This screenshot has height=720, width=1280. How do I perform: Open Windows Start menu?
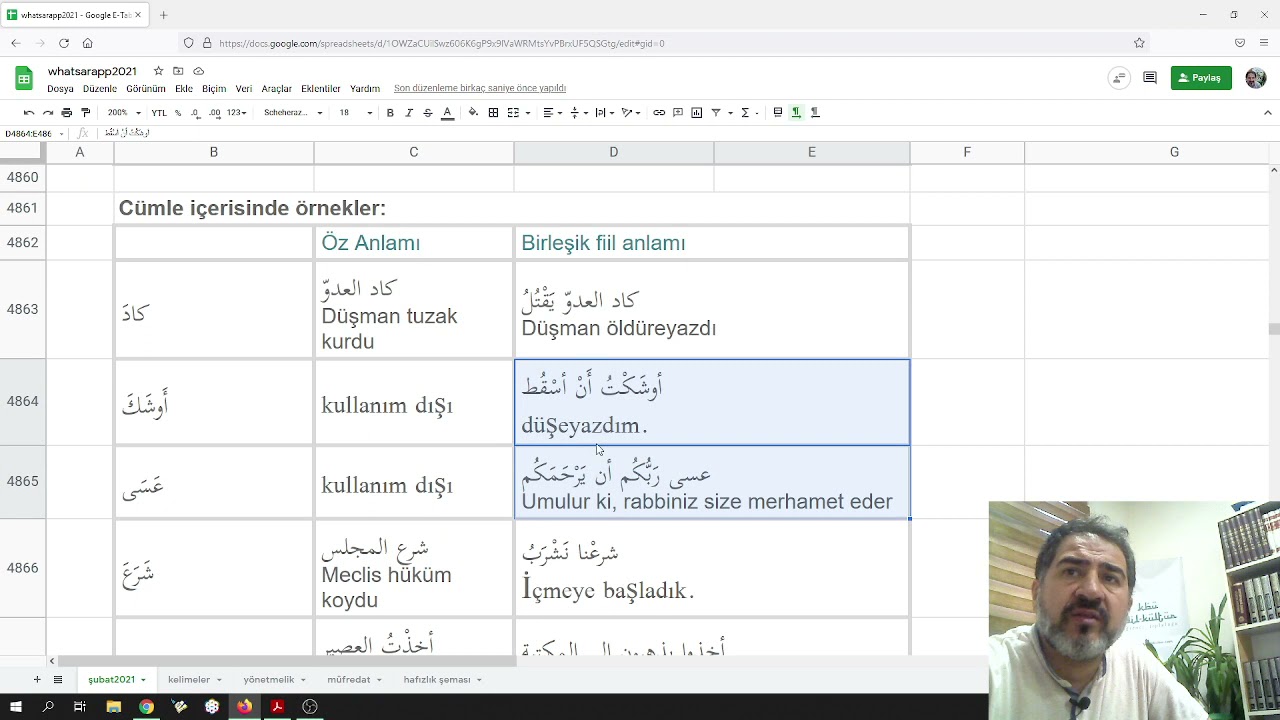pos(15,707)
